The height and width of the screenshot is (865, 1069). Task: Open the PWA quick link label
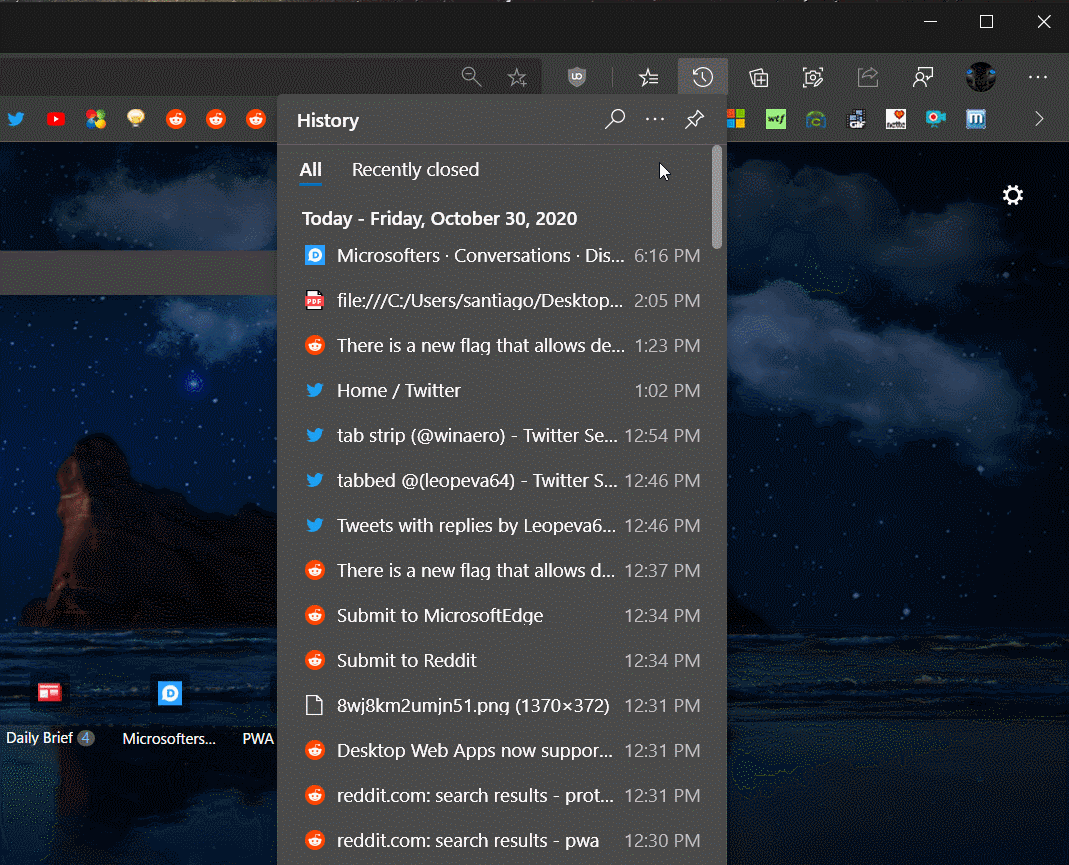tap(258, 739)
